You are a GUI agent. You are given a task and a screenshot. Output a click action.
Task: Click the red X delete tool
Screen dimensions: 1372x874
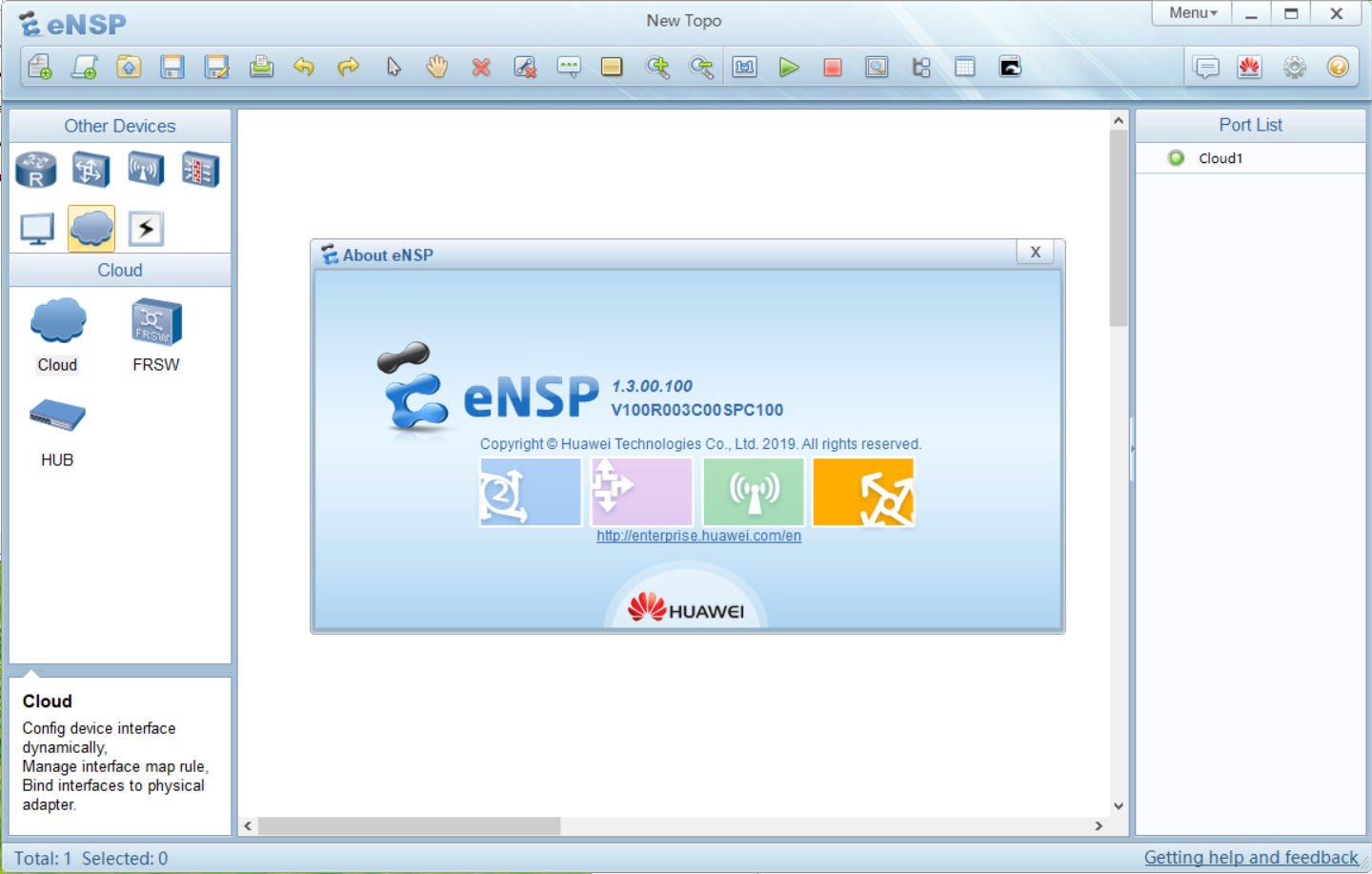click(x=481, y=67)
